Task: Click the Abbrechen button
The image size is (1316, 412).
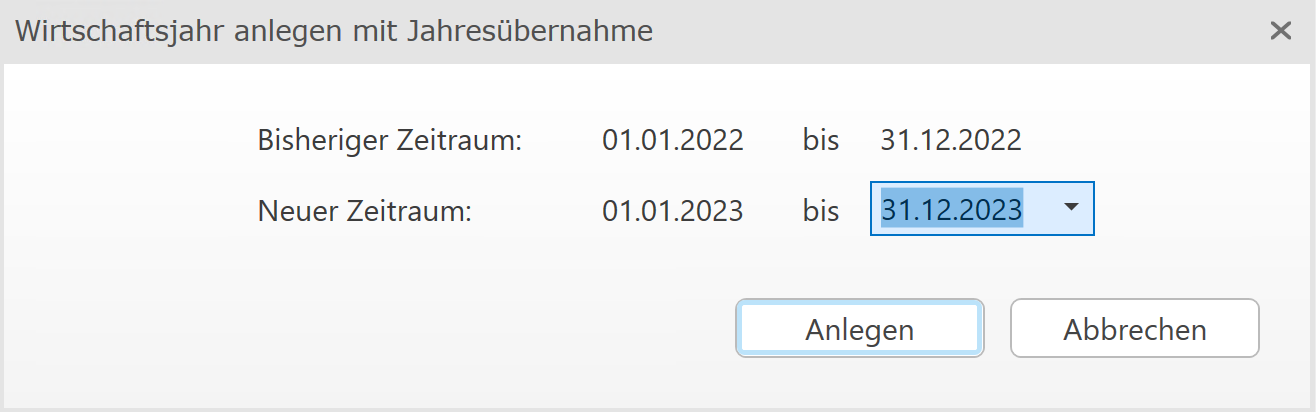Action: [1134, 329]
